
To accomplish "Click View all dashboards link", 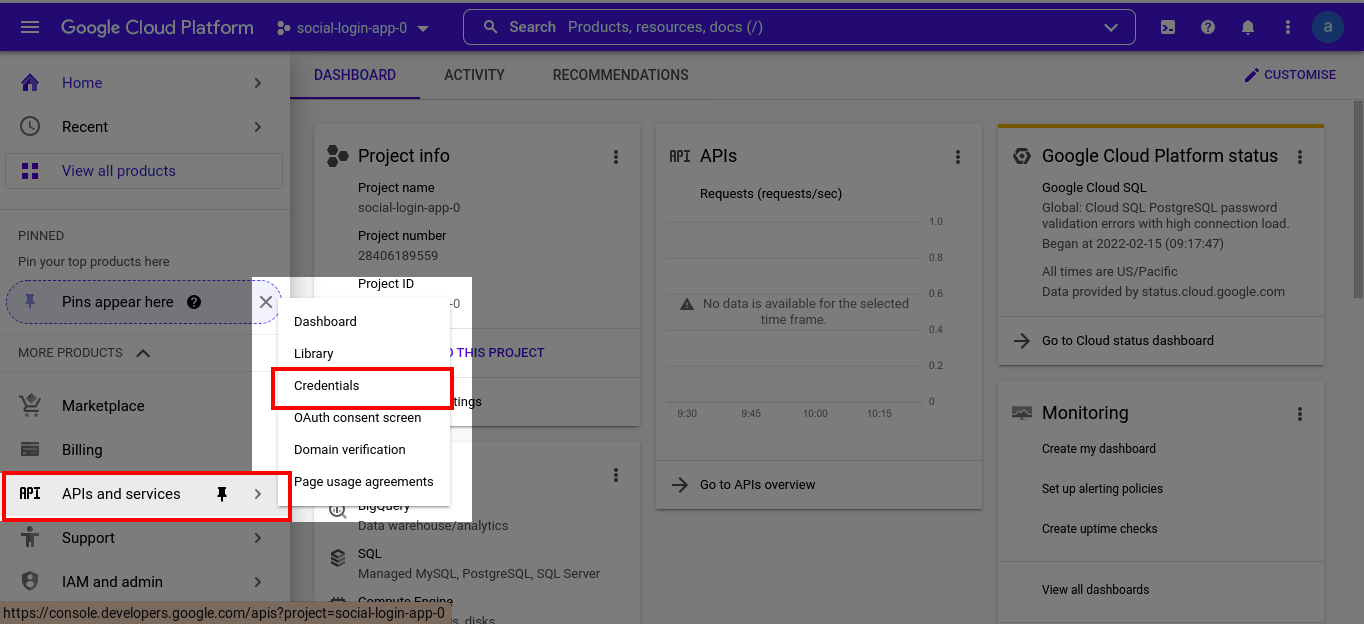I will 1095,590.
